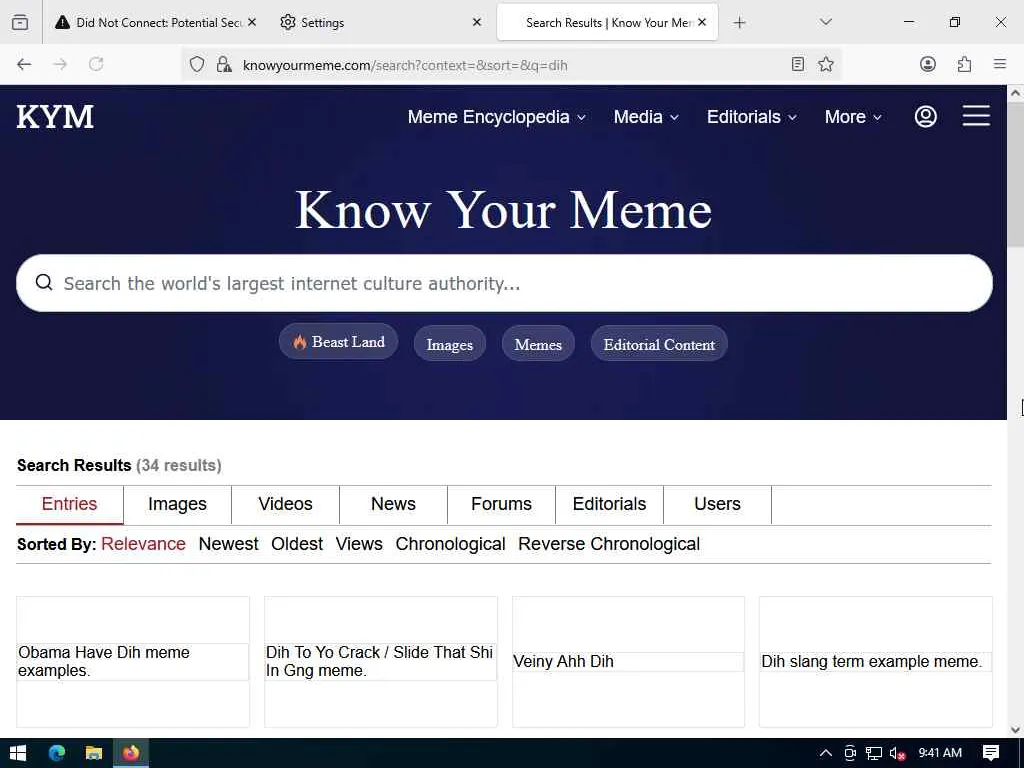Sort results by Relevance

pyautogui.click(x=143, y=544)
